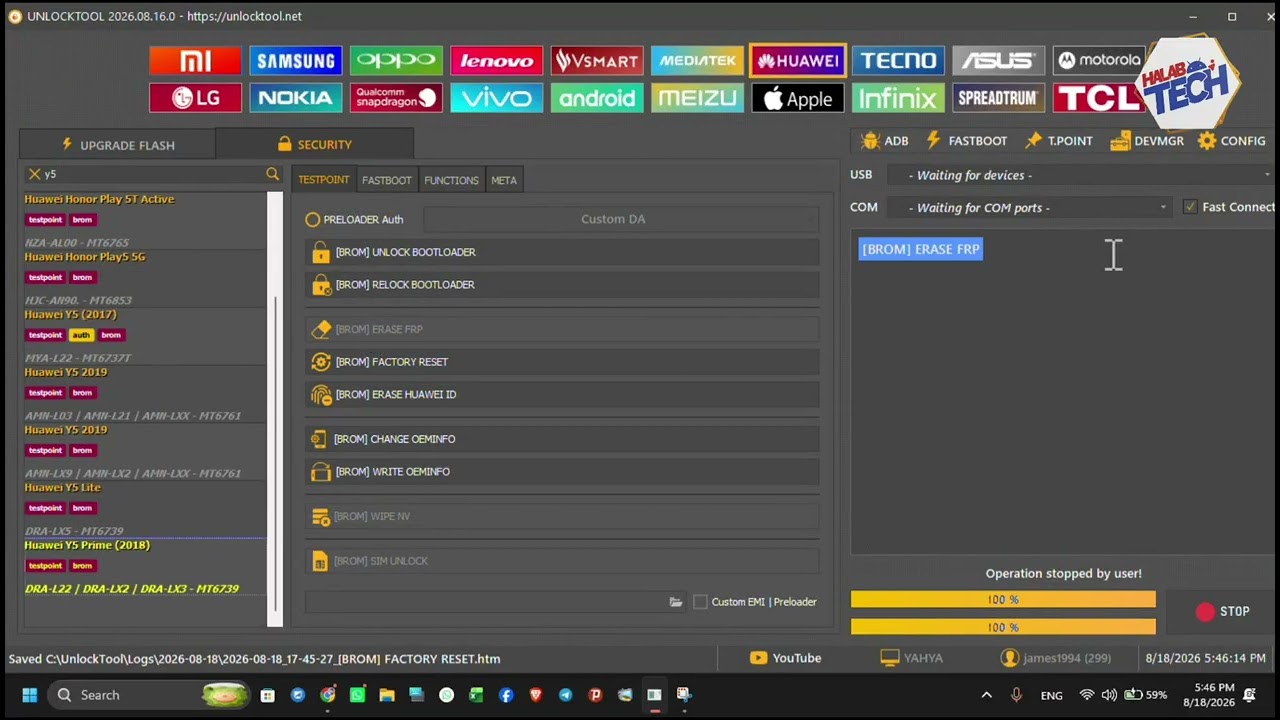Run the [BROM] FACTORY RESET operation

pyautogui.click(x=562, y=362)
